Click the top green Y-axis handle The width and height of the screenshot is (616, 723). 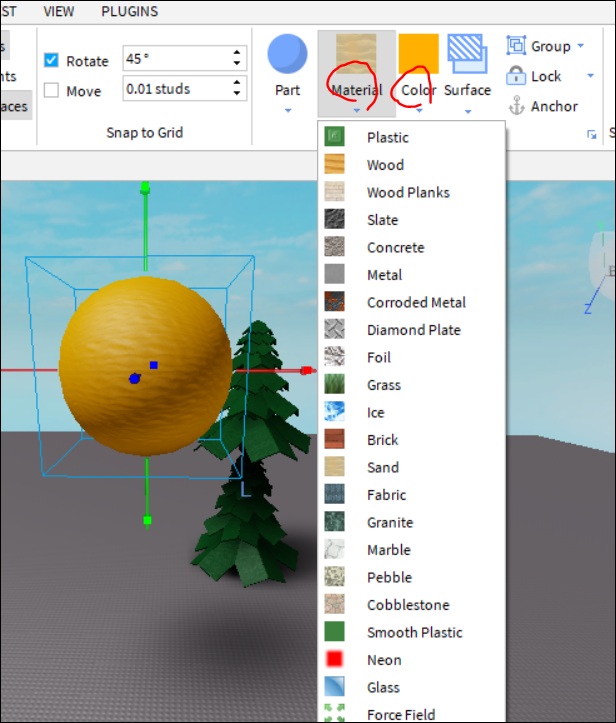(x=145, y=187)
